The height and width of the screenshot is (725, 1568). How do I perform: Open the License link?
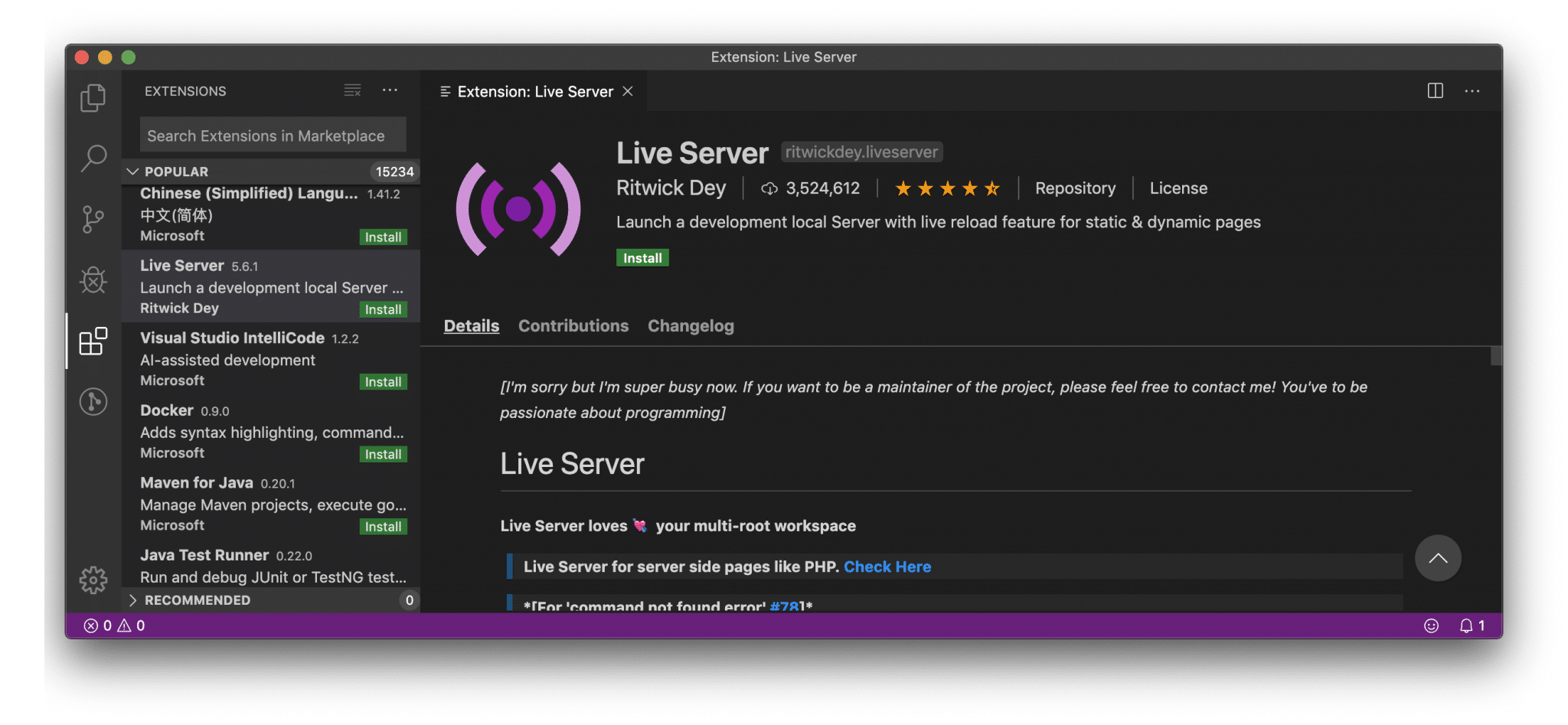(1178, 188)
